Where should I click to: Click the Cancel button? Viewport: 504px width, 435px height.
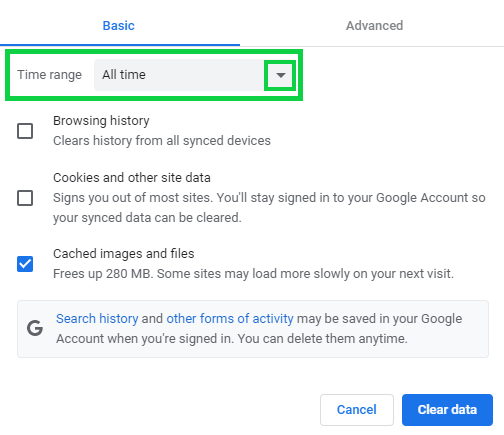[x=357, y=410]
